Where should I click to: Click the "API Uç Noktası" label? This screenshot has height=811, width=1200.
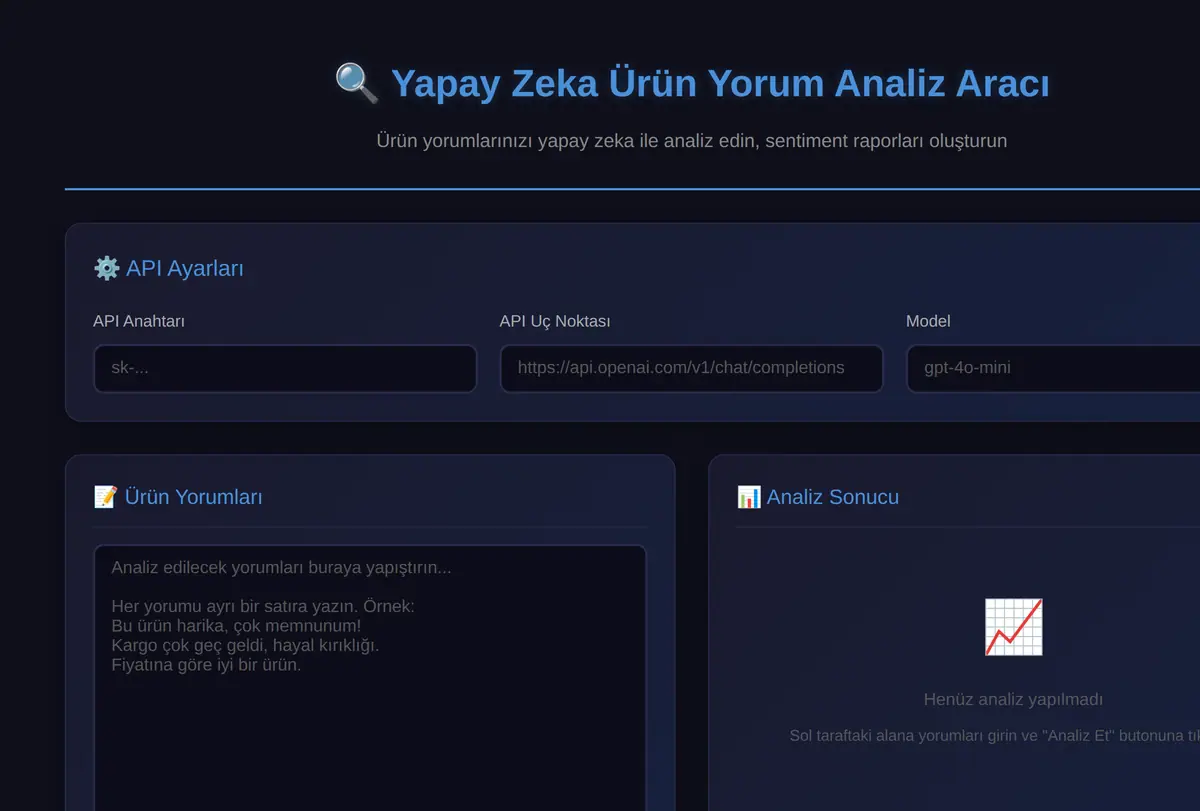pos(555,321)
